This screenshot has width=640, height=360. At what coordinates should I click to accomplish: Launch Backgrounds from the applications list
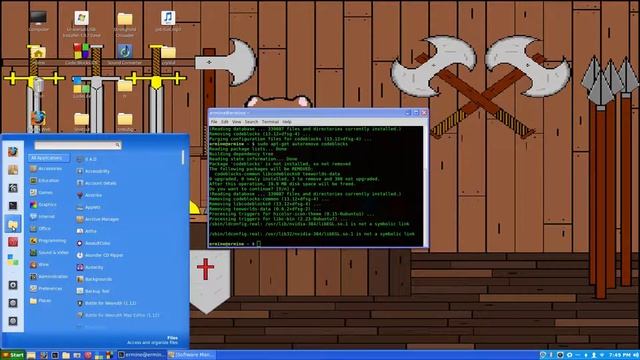click(x=94, y=279)
